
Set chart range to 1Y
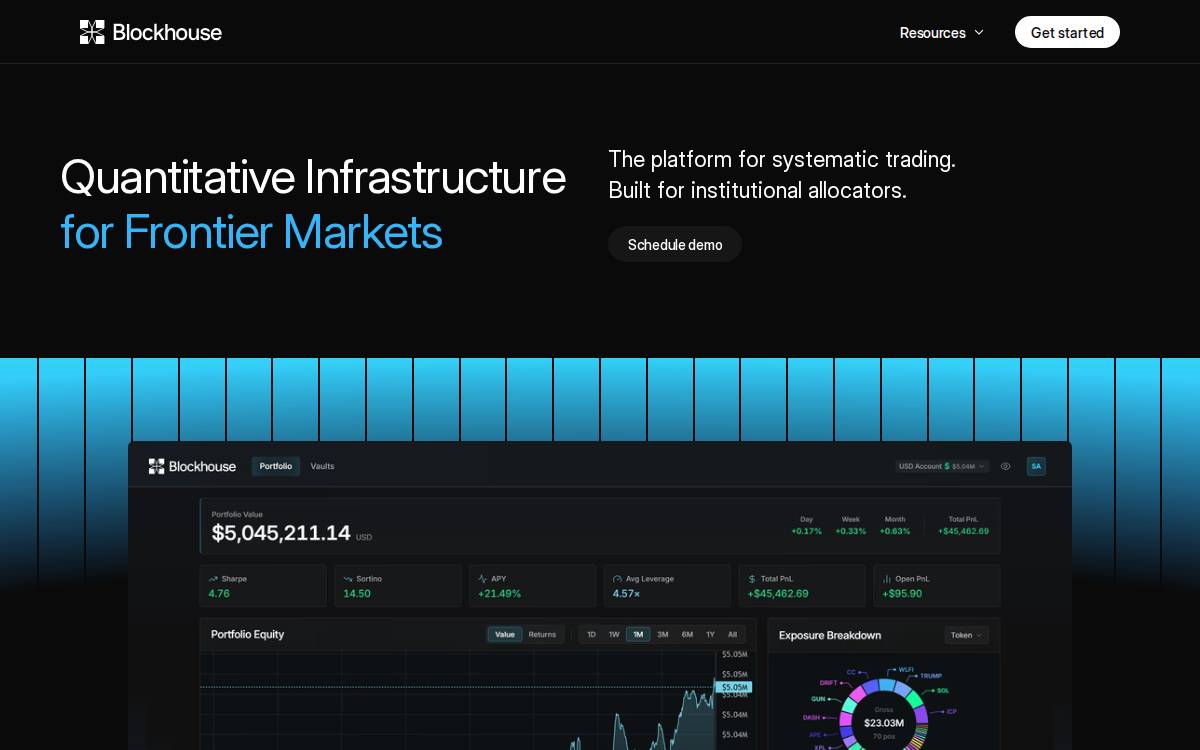click(x=710, y=634)
